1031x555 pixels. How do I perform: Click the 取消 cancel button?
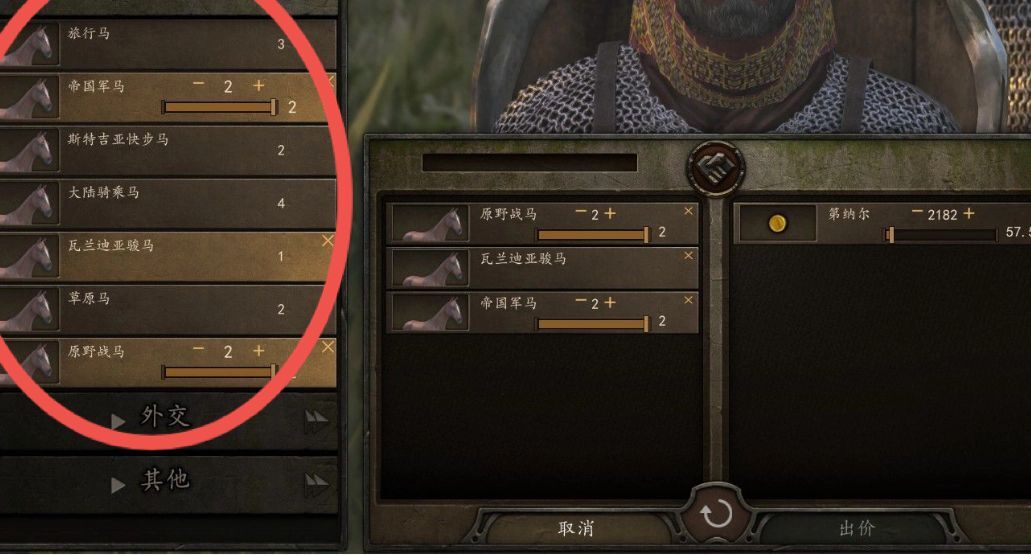pos(575,528)
